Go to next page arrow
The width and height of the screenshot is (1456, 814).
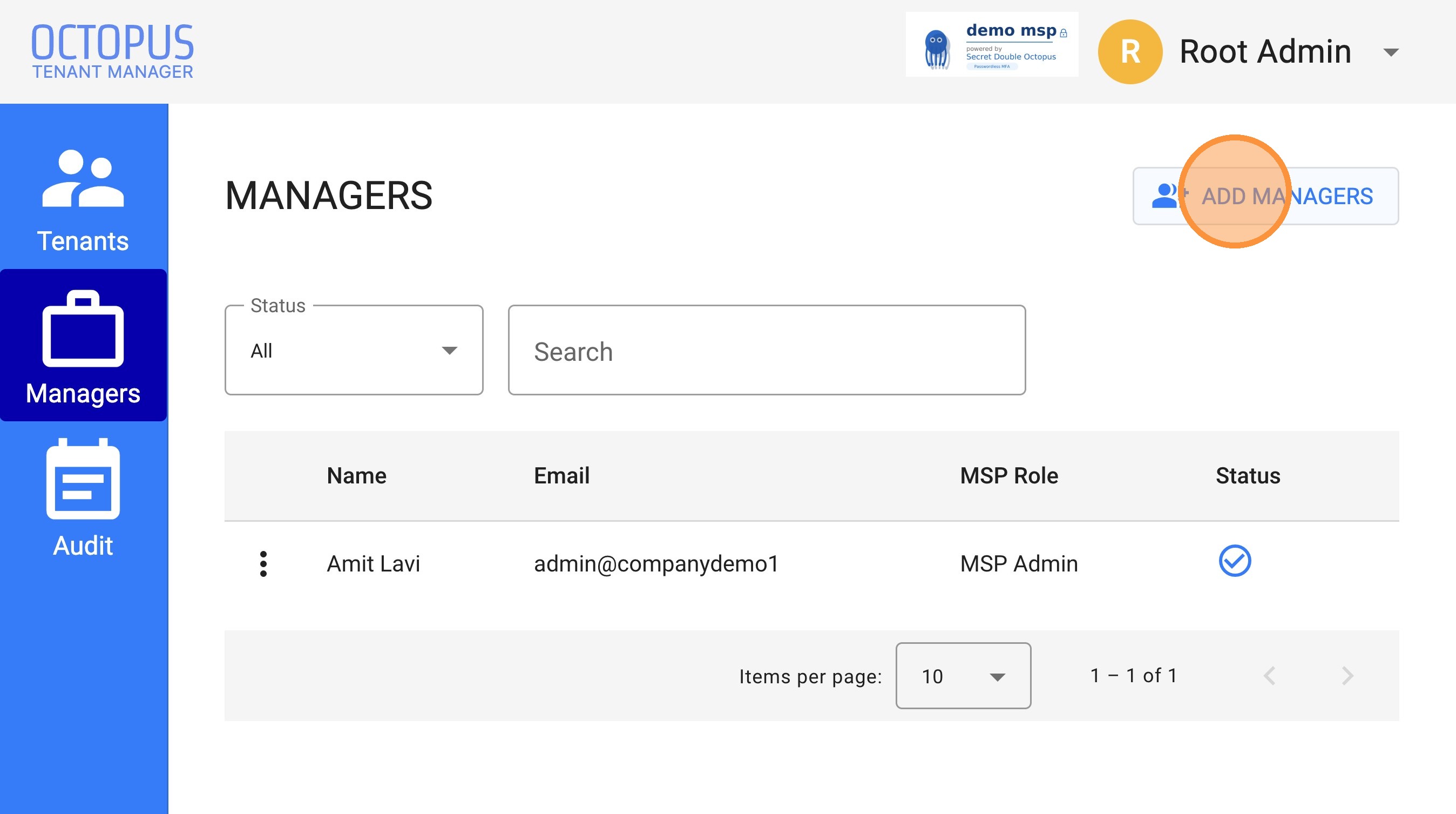click(x=1348, y=675)
